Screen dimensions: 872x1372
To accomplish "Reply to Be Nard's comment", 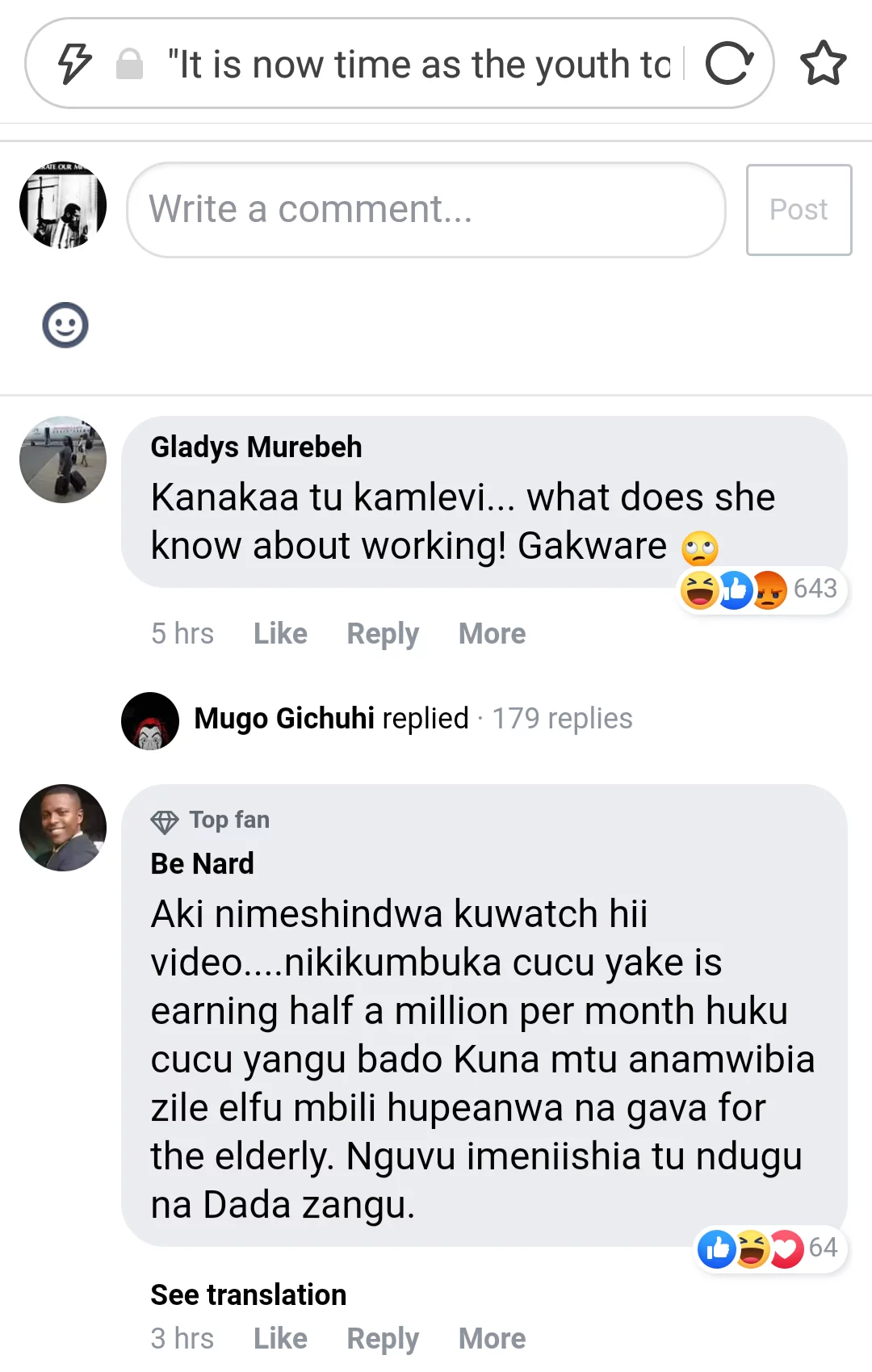I will pyautogui.click(x=383, y=1339).
